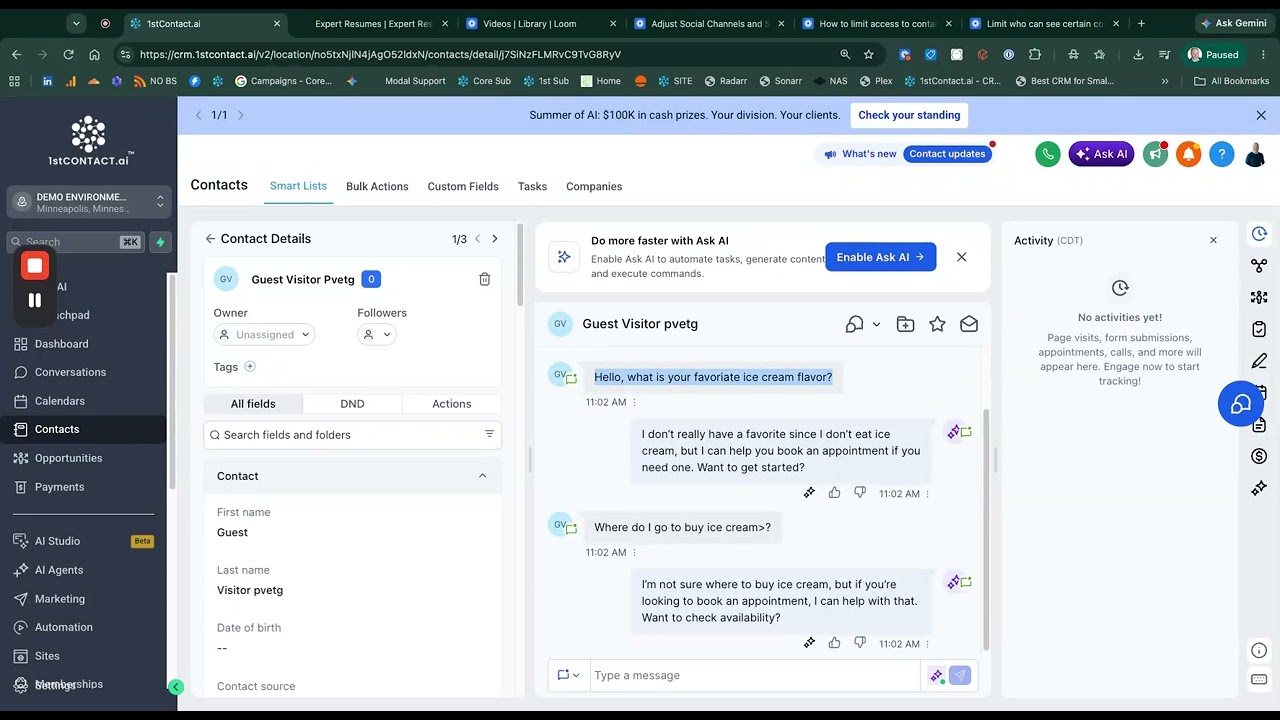Image resolution: width=1280 pixels, height=720 pixels.
Task: Star the Guest Visitor conversation
Action: click(937, 324)
